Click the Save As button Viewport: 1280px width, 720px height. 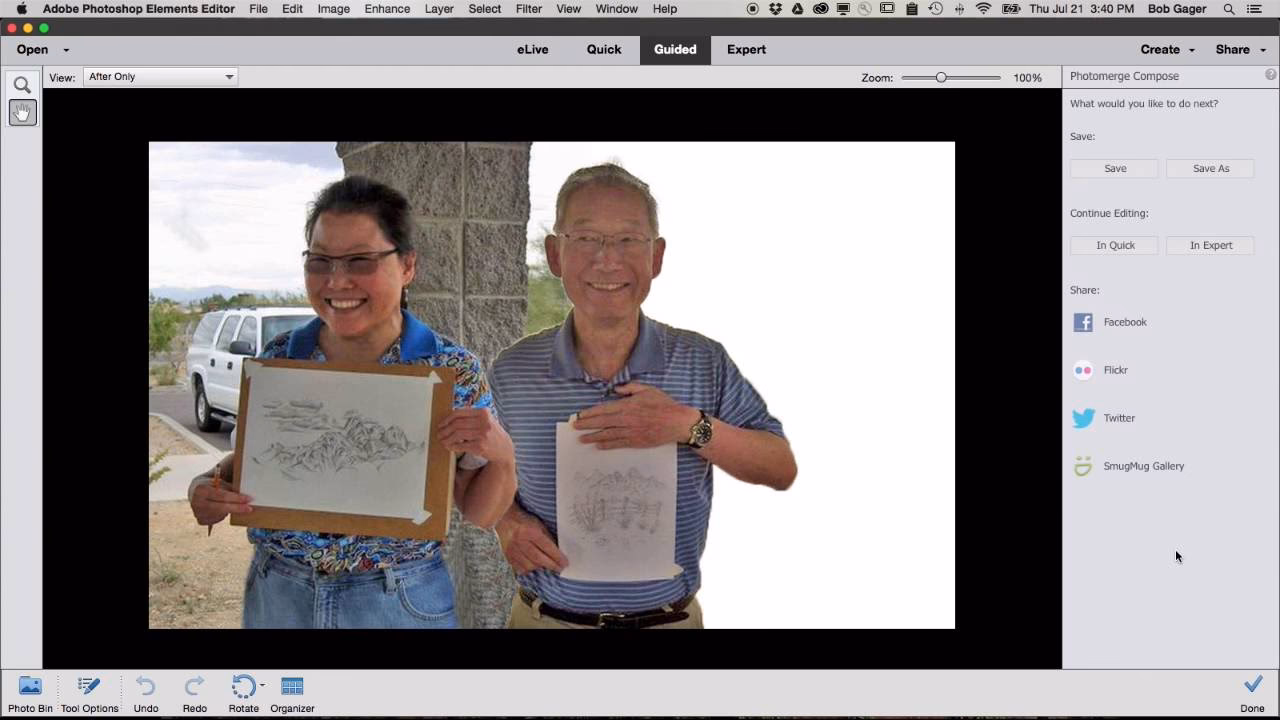[1210, 168]
